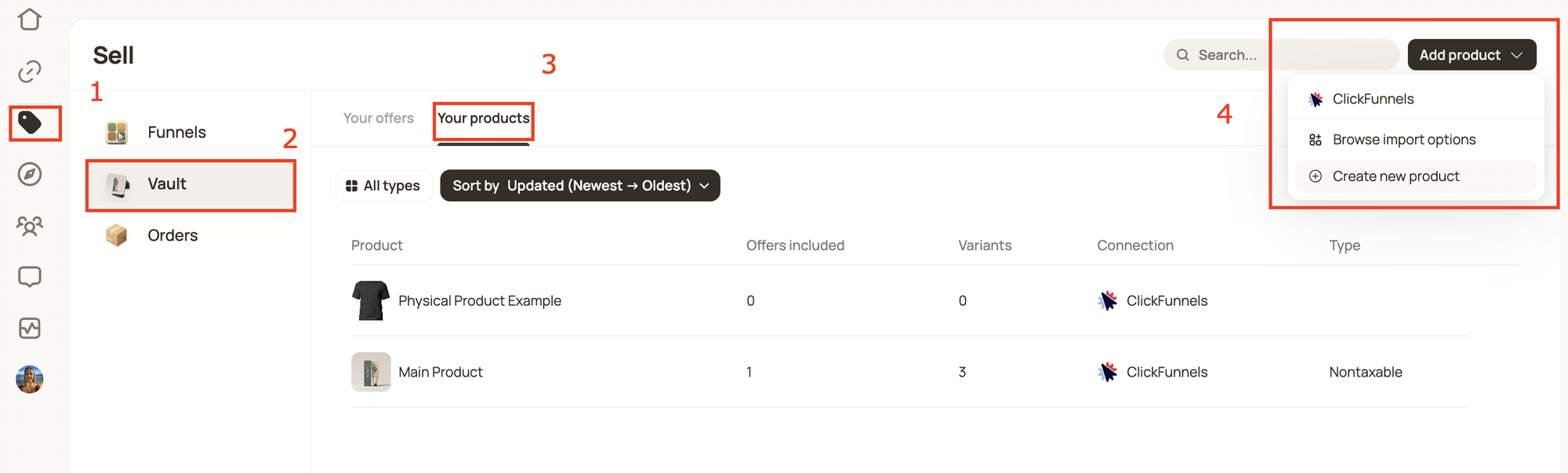This screenshot has height=473, width=1568.
Task: Open the Add product dropdown button
Action: coord(1472,55)
